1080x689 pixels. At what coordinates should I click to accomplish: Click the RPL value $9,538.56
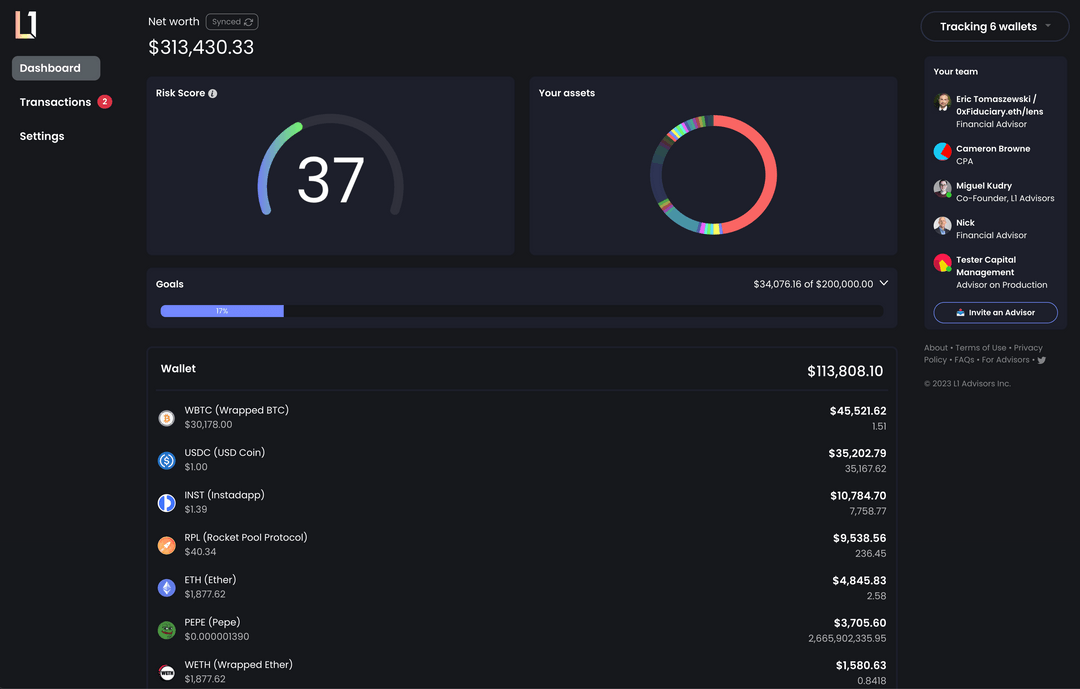859,538
